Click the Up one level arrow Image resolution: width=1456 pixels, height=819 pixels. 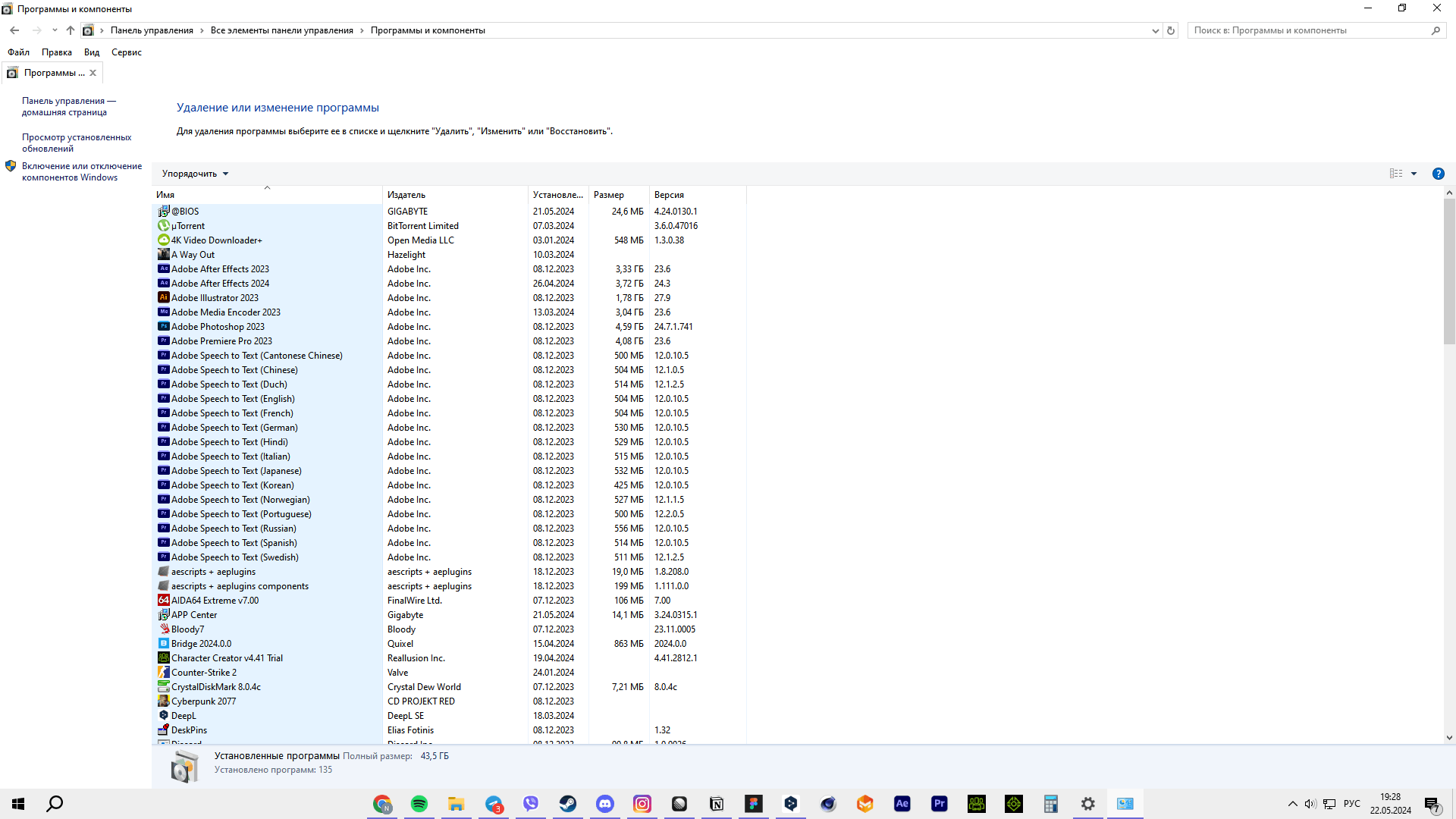coord(71,30)
